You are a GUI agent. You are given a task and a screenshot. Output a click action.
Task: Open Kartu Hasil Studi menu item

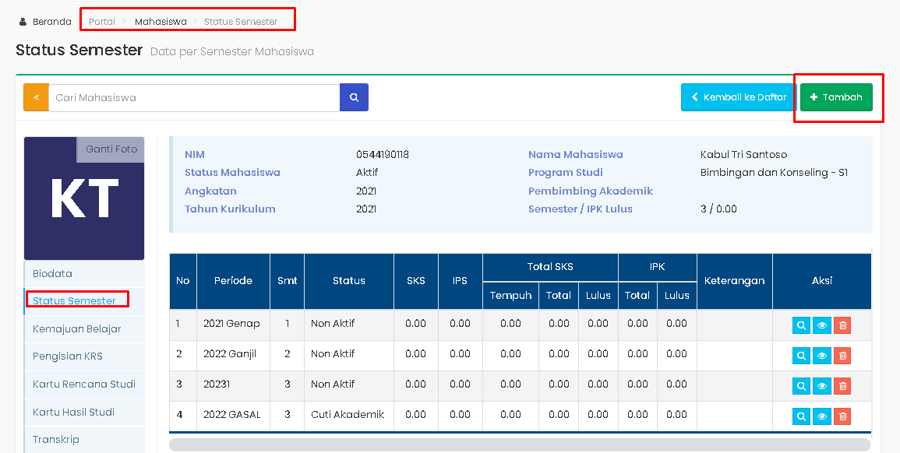point(73,412)
